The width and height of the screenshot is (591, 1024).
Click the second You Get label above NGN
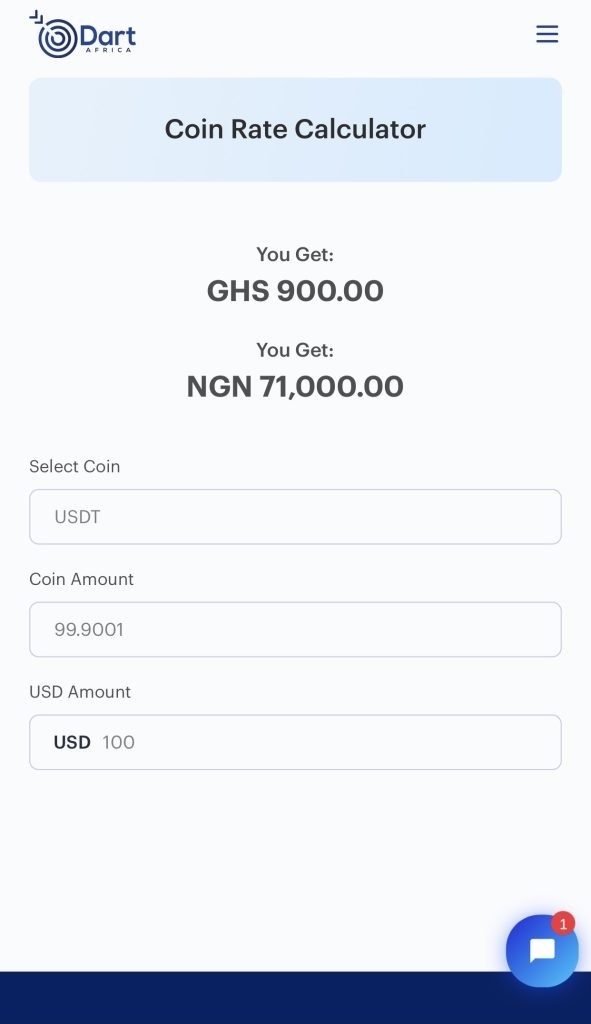click(x=295, y=350)
